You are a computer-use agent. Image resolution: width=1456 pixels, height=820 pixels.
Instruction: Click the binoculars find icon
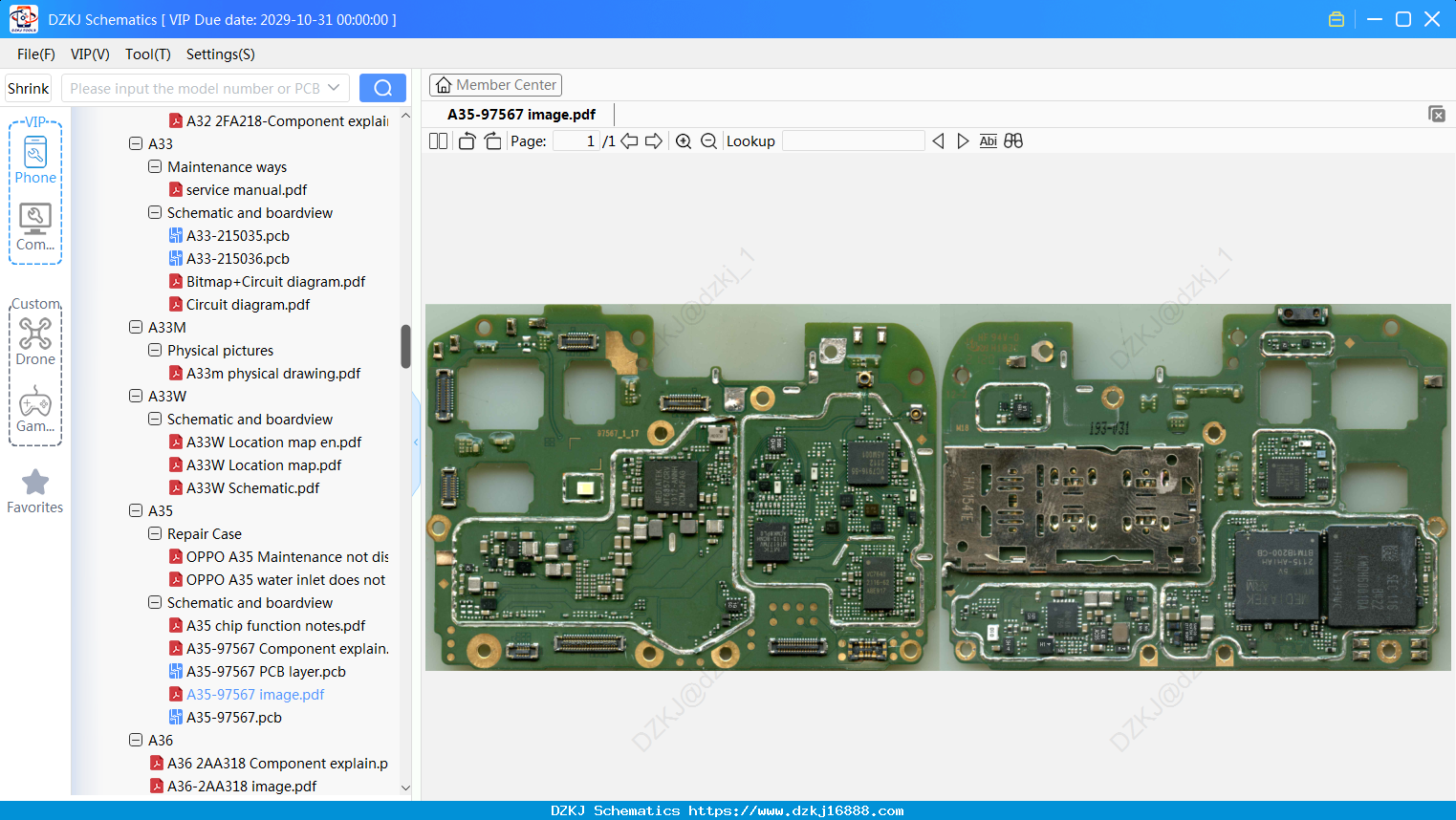click(x=1013, y=141)
